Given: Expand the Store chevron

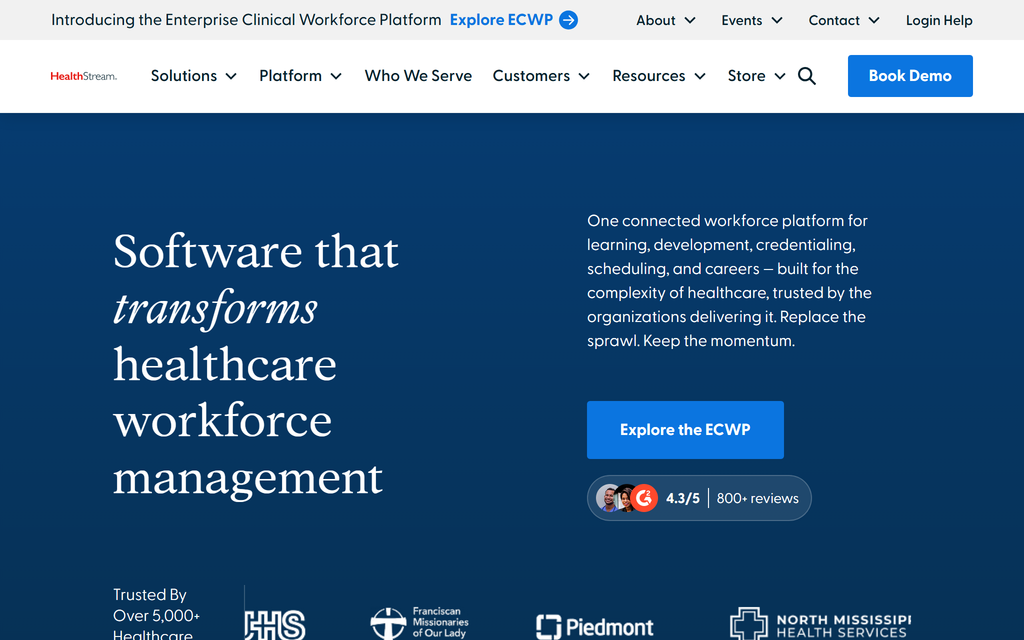Looking at the screenshot, I should click(x=780, y=76).
